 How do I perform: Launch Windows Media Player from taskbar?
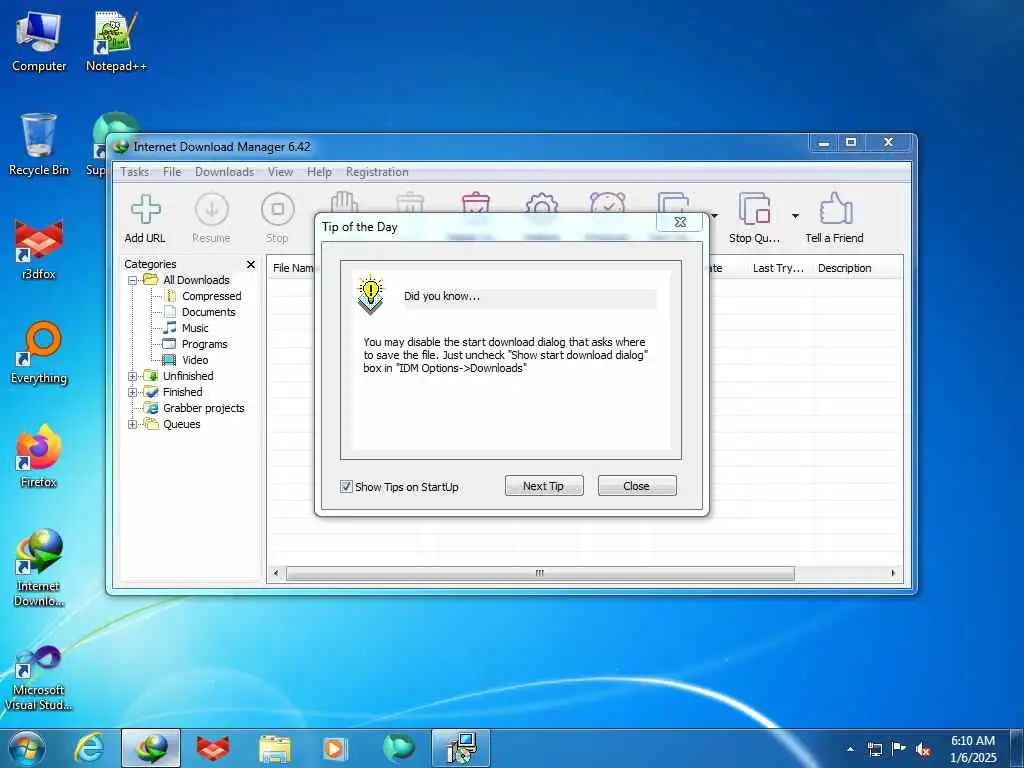pyautogui.click(x=335, y=748)
